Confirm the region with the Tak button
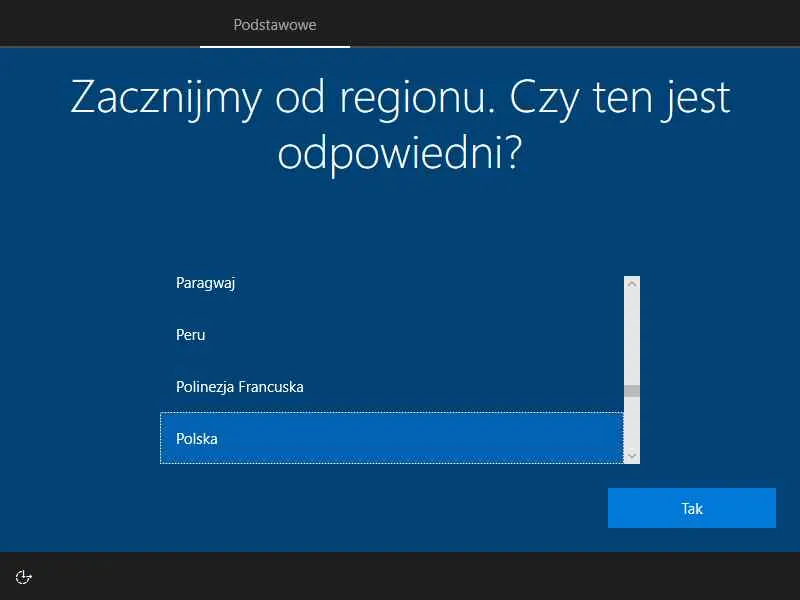This screenshot has height=600, width=800. tap(691, 508)
